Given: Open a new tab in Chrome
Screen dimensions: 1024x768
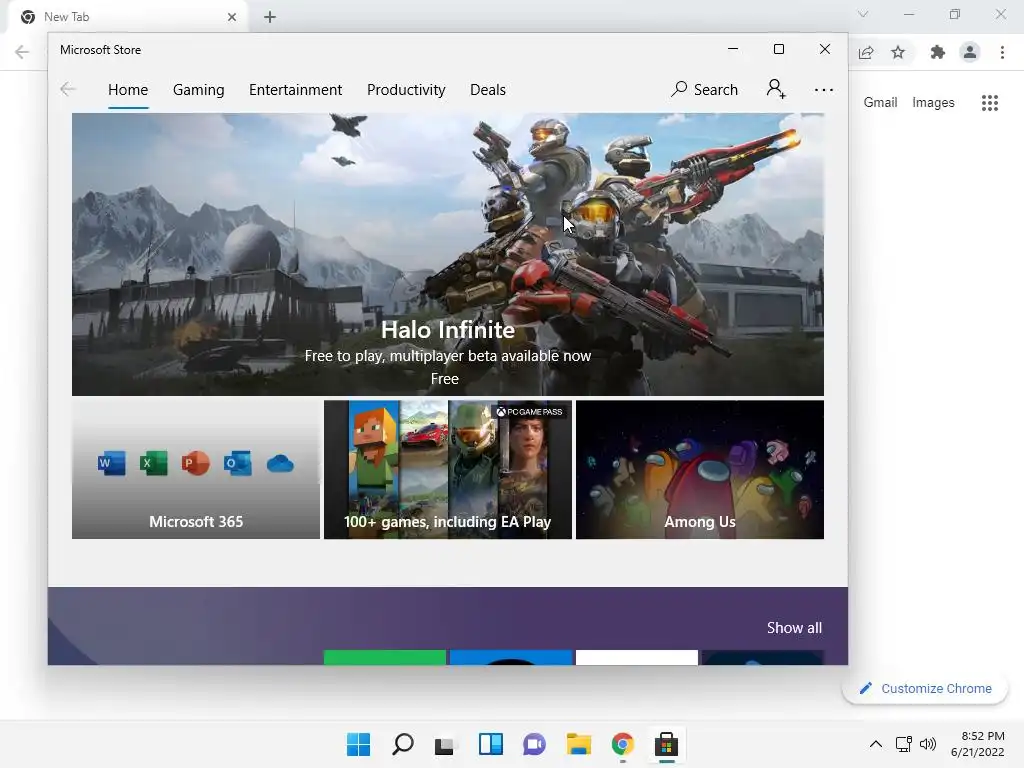Looking at the screenshot, I should (x=270, y=17).
